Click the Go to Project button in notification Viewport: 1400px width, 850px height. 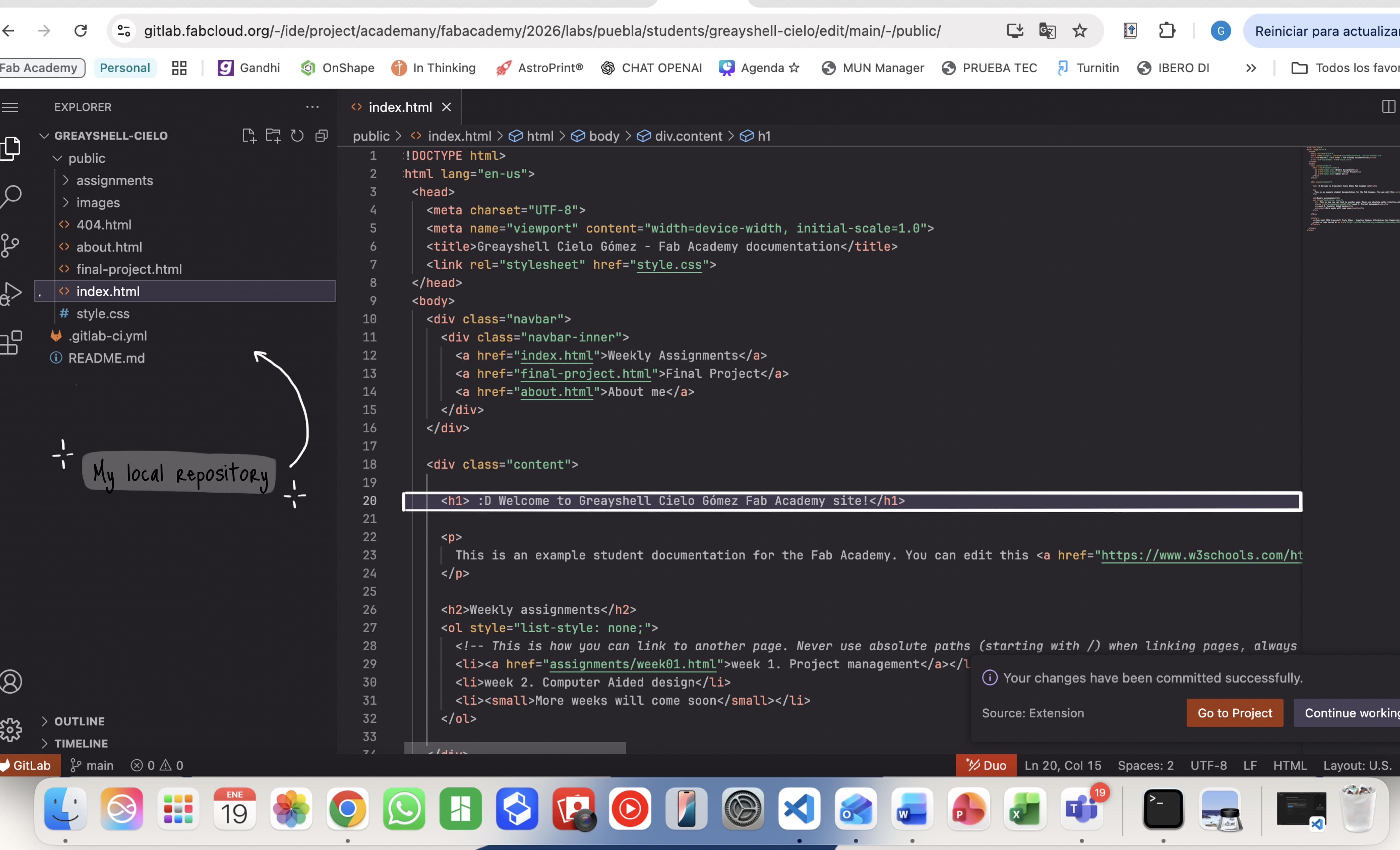[1234, 713]
